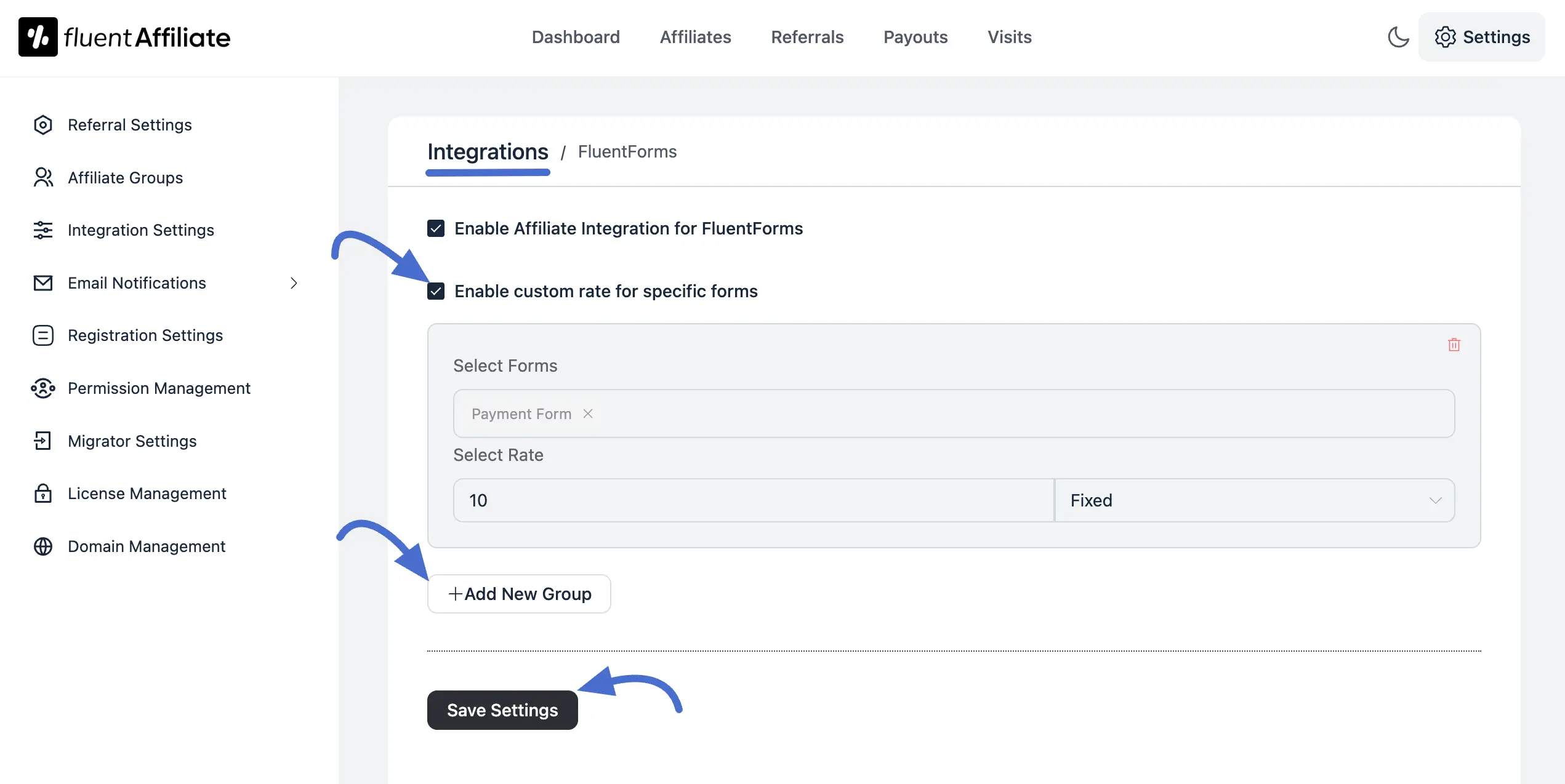Delete the rate group with the trash icon

point(1454,345)
